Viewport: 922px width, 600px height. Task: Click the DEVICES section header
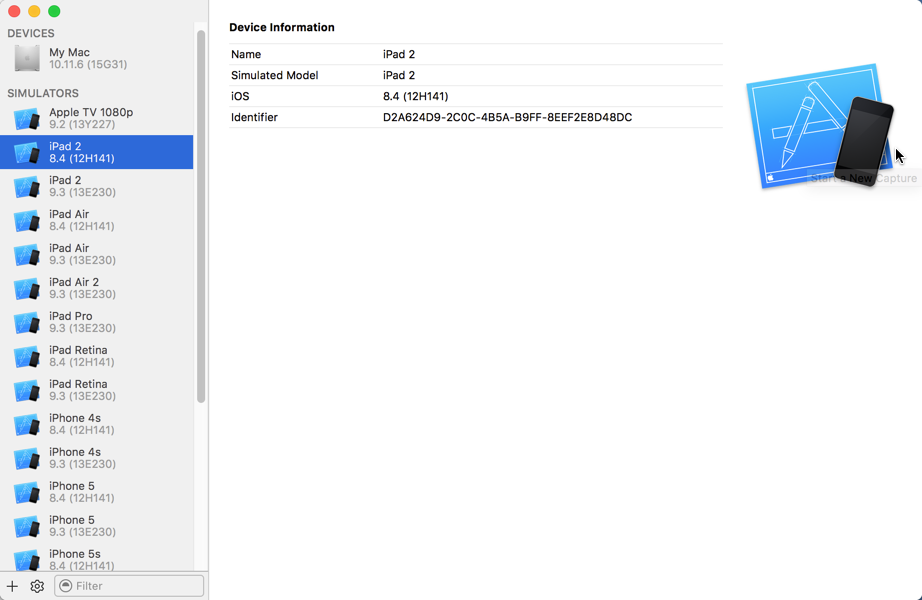coord(31,34)
